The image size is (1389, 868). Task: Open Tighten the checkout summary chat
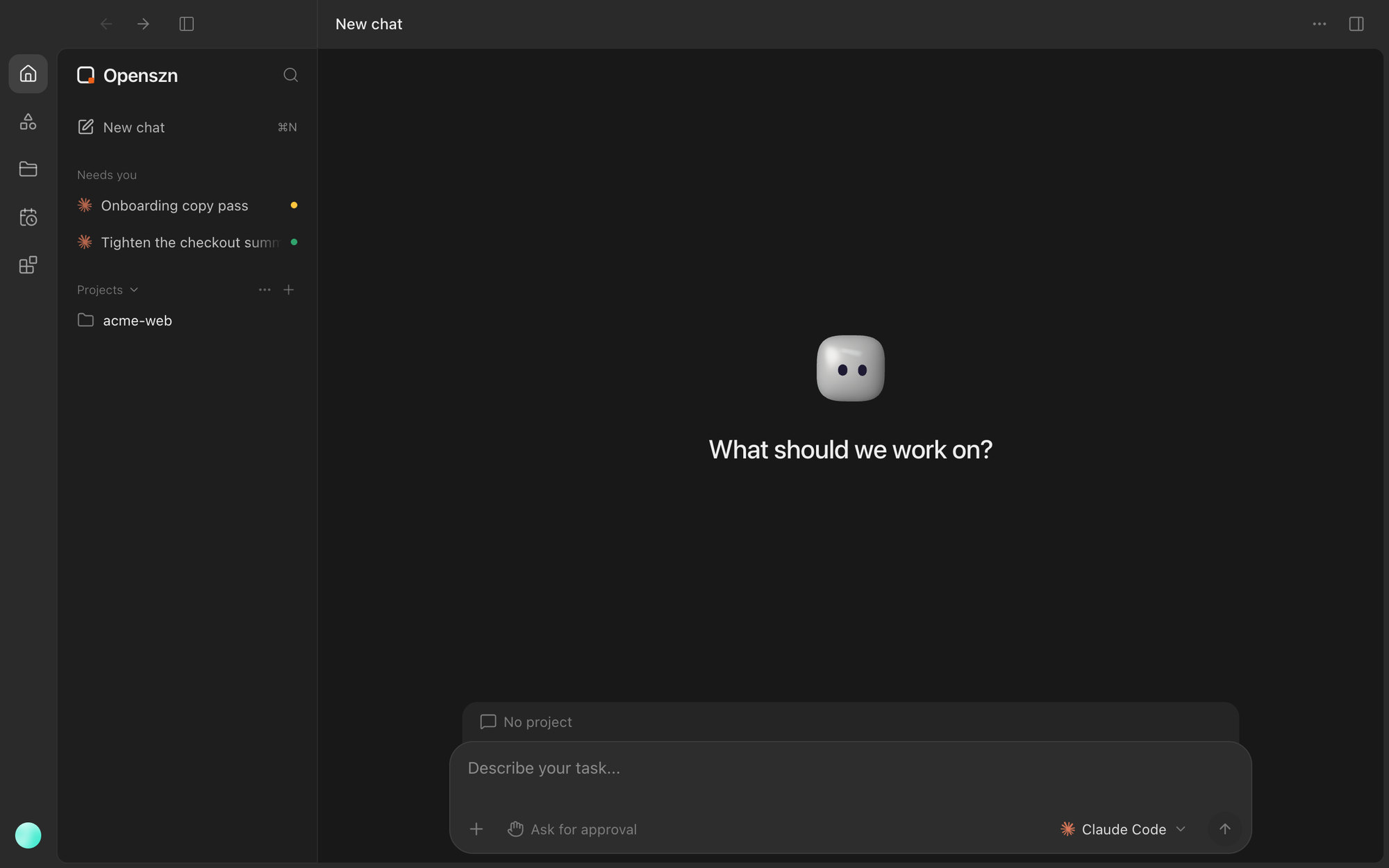187,242
